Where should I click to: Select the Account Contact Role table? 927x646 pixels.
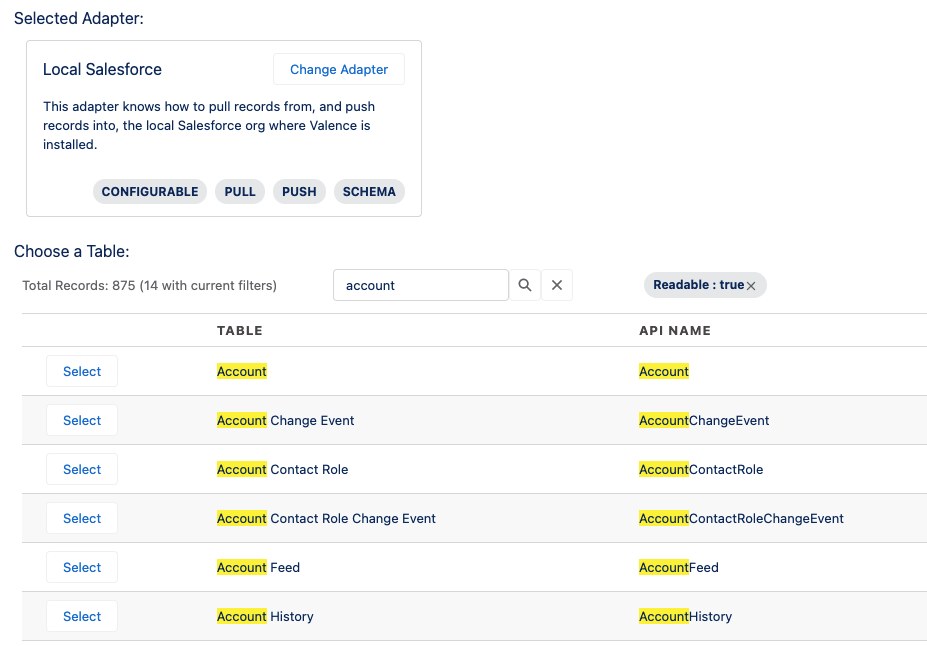point(82,469)
